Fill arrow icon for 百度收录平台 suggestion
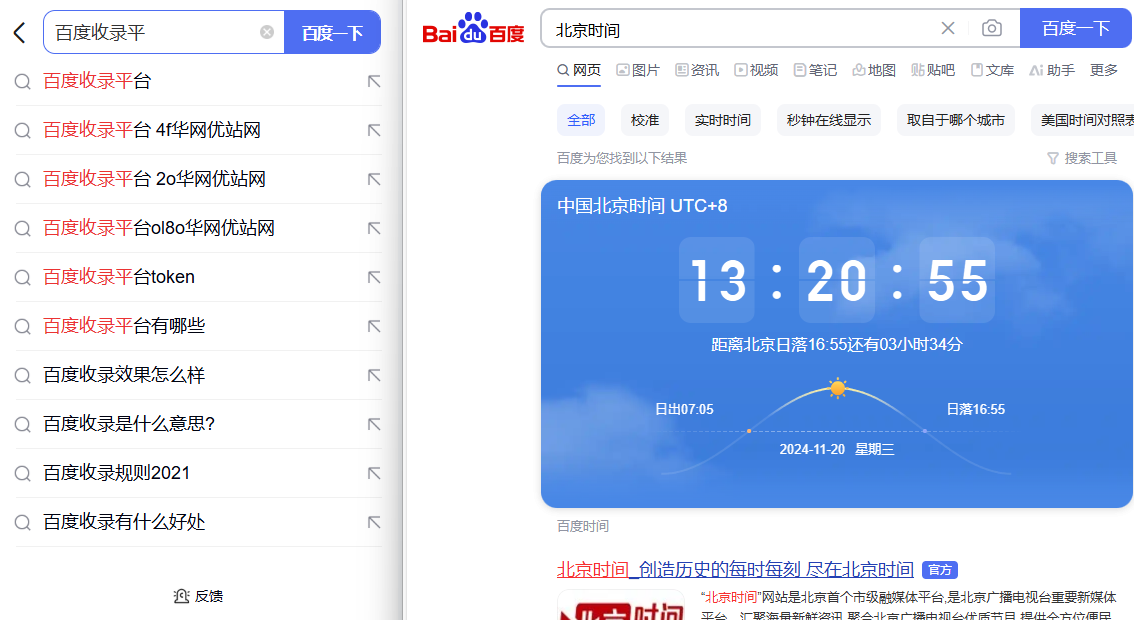The width and height of the screenshot is (1134, 620). [374, 81]
